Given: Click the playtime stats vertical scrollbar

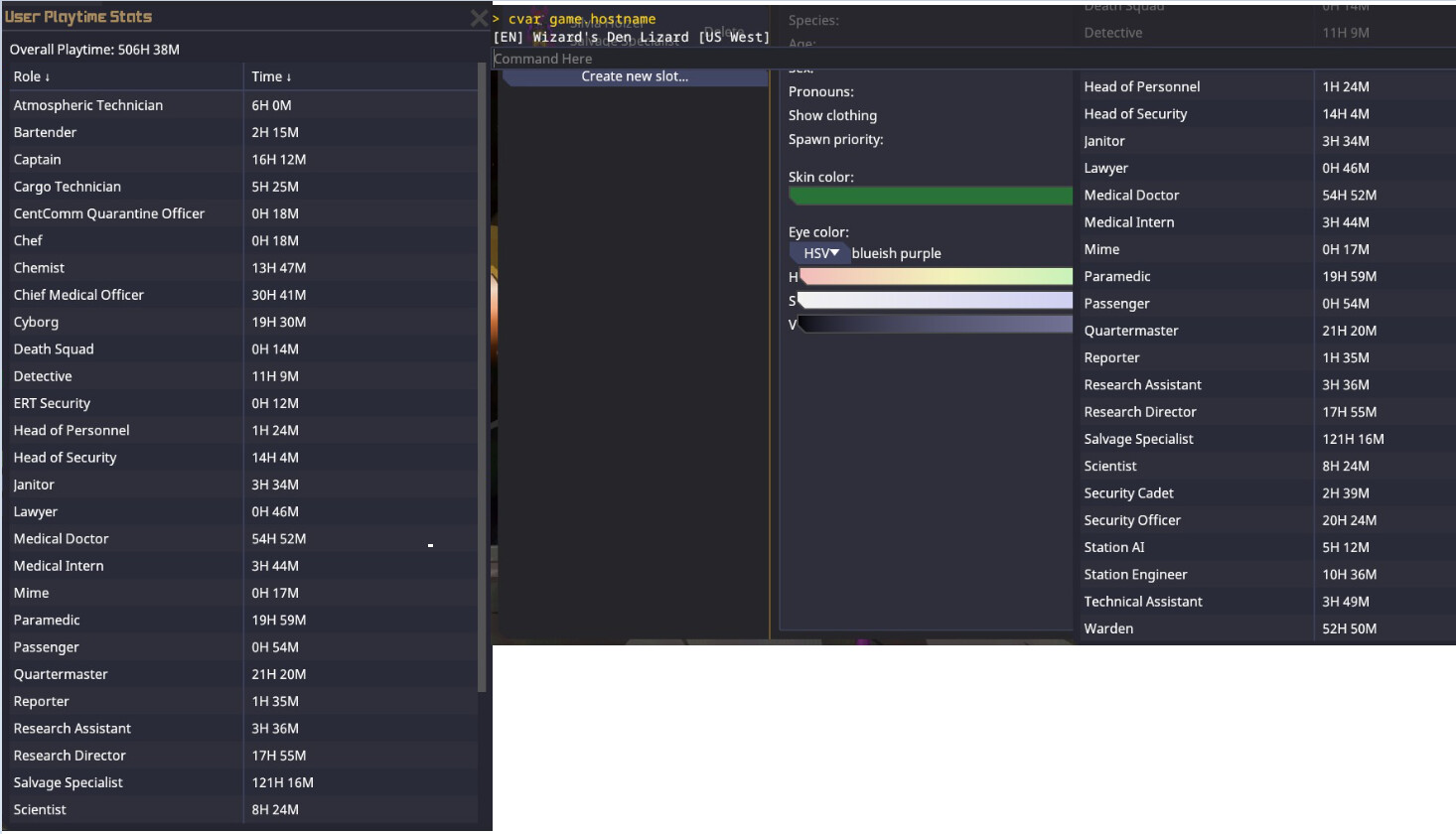Looking at the screenshot, I should (482, 377).
